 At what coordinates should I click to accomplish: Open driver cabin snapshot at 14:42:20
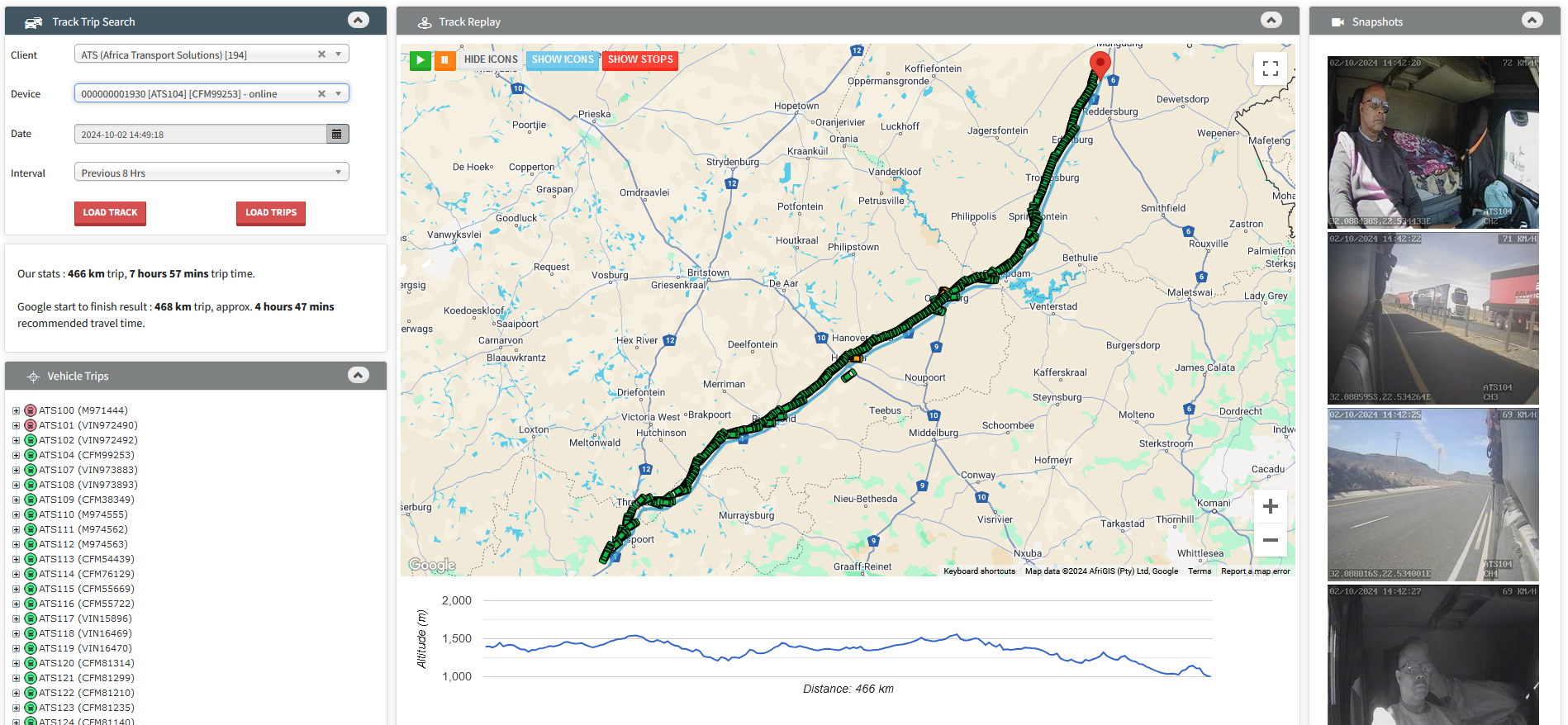pos(1433,142)
